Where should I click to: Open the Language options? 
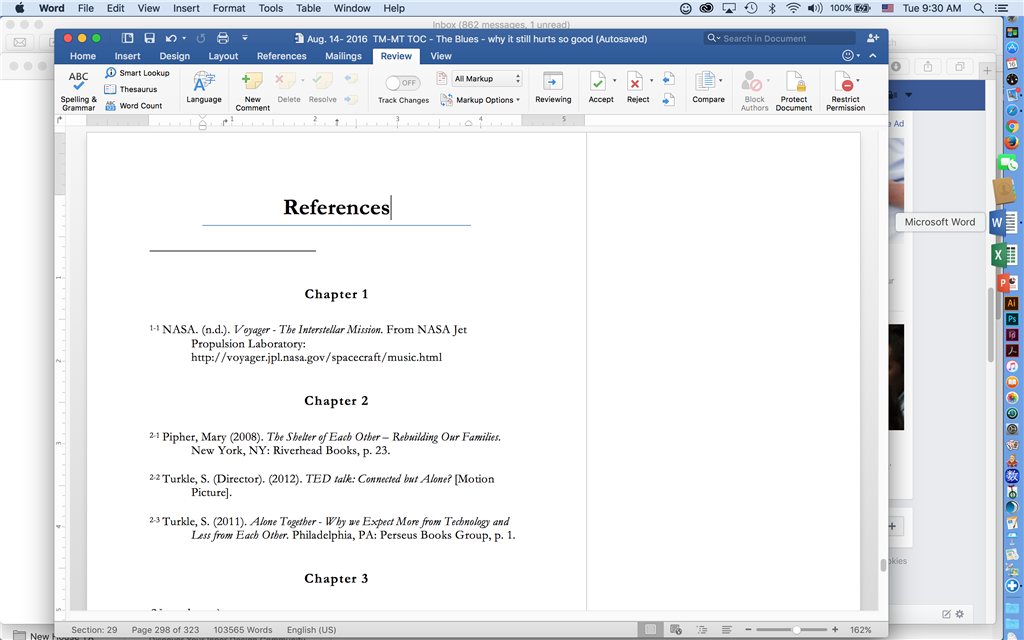pos(204,88)
